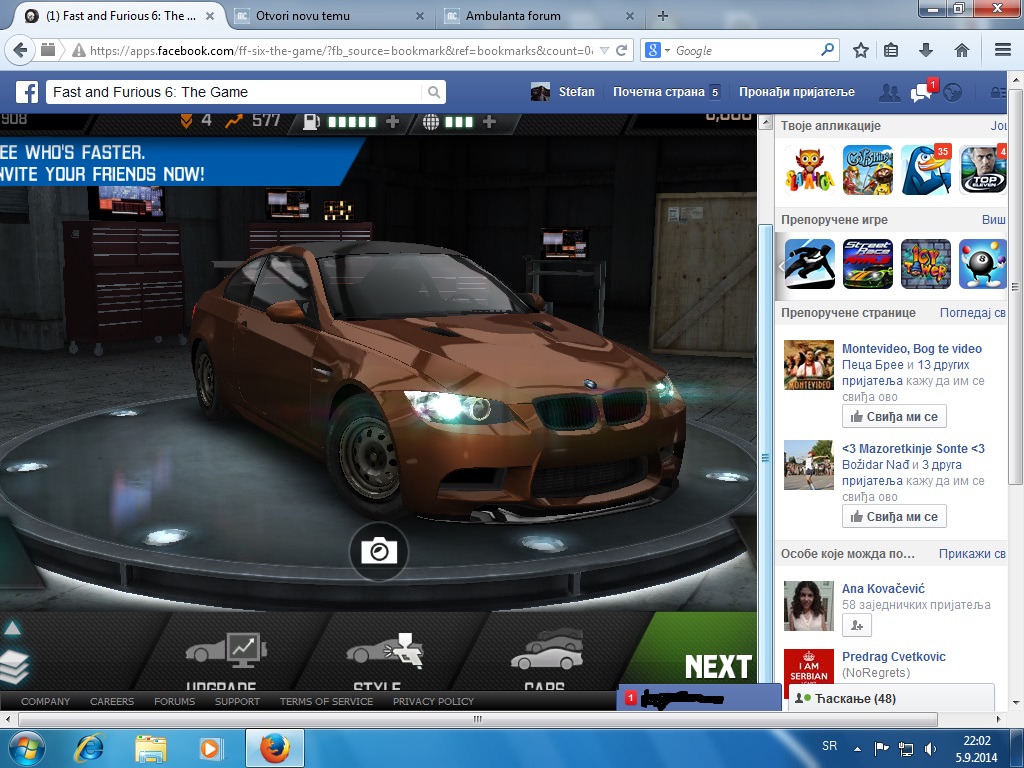
Task: Open the 8 ball pool game
Action: point(983,264)
